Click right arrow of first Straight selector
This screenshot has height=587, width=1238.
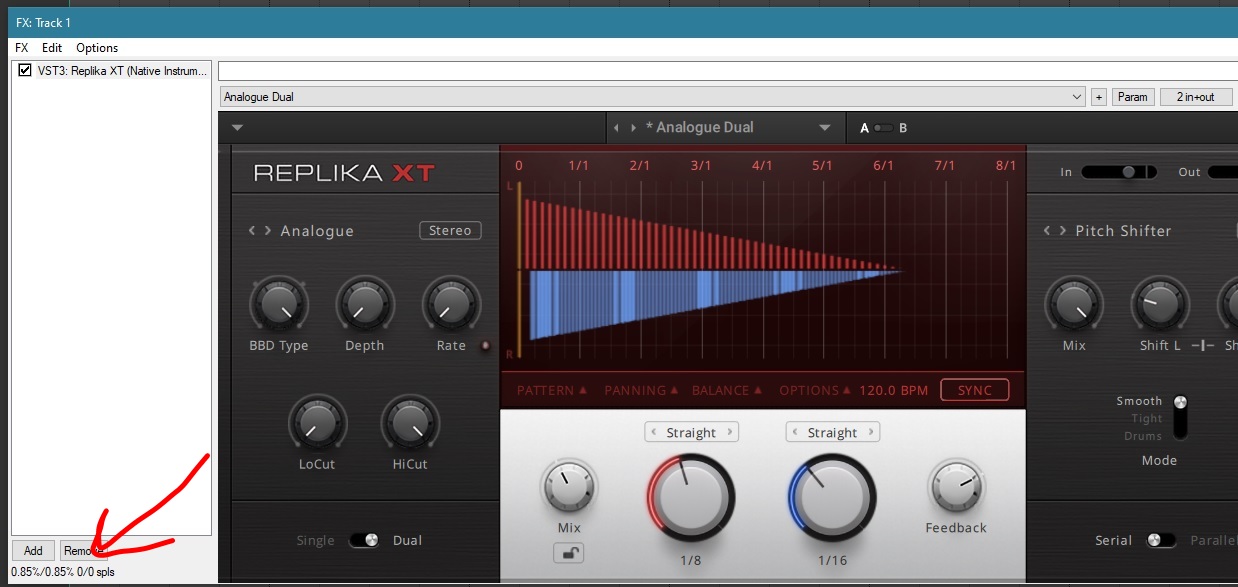[x=730, y=433]
